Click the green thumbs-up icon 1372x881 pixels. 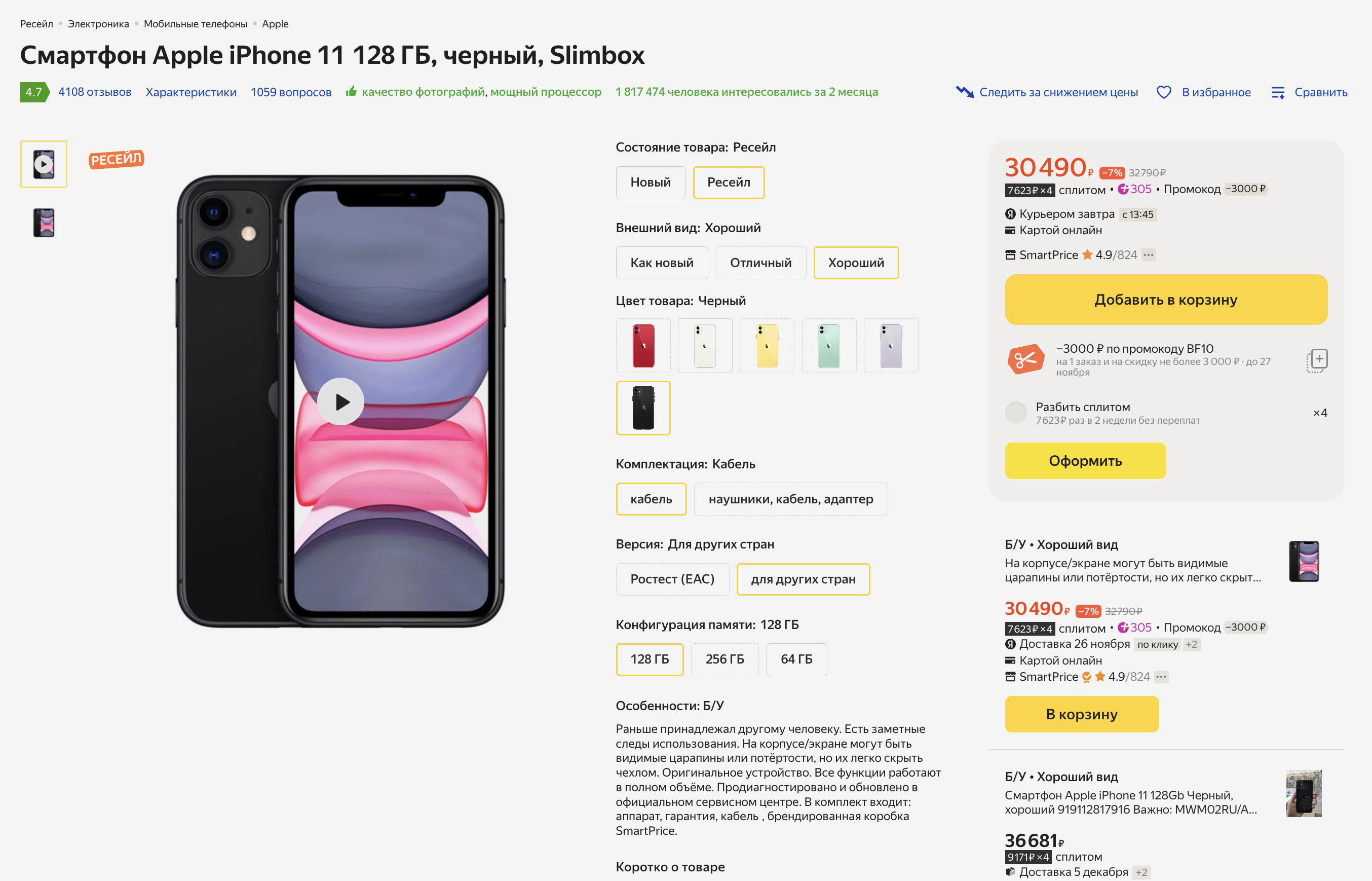coord(351,92)
